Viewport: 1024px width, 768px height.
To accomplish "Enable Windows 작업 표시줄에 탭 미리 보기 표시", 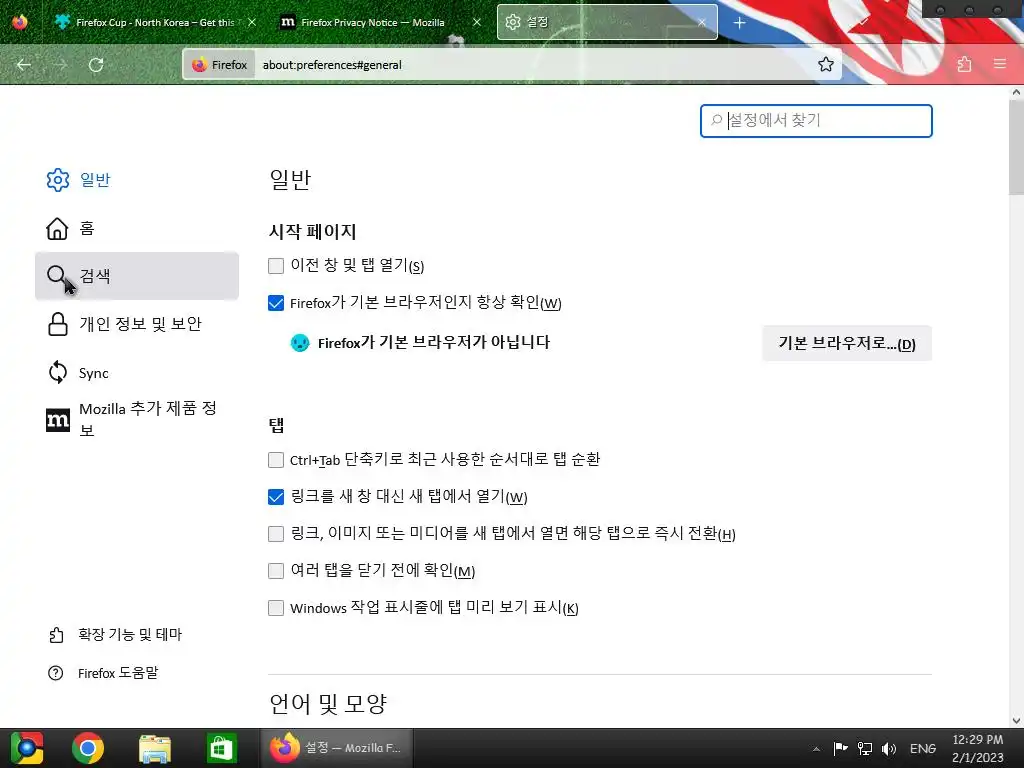I will 276,608.
